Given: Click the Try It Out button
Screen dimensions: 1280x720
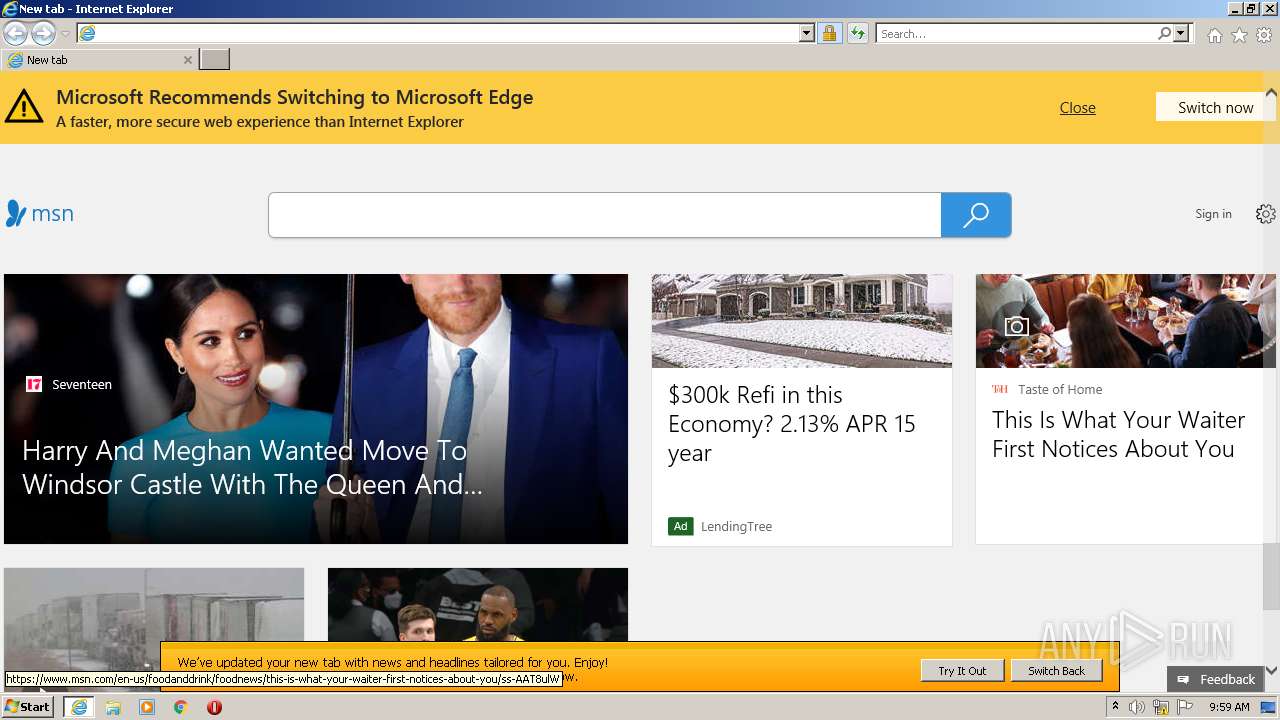Looking at the screenshot, I should point(962,671).
